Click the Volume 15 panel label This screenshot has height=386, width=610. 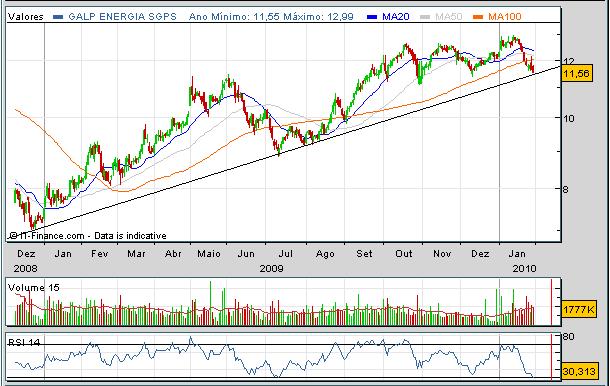[33, 288]
